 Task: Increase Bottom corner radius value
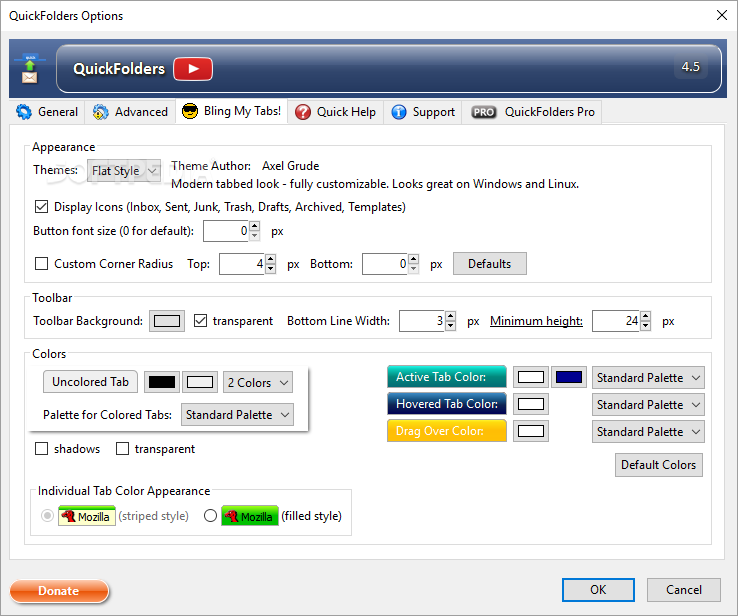click(413, 259)
